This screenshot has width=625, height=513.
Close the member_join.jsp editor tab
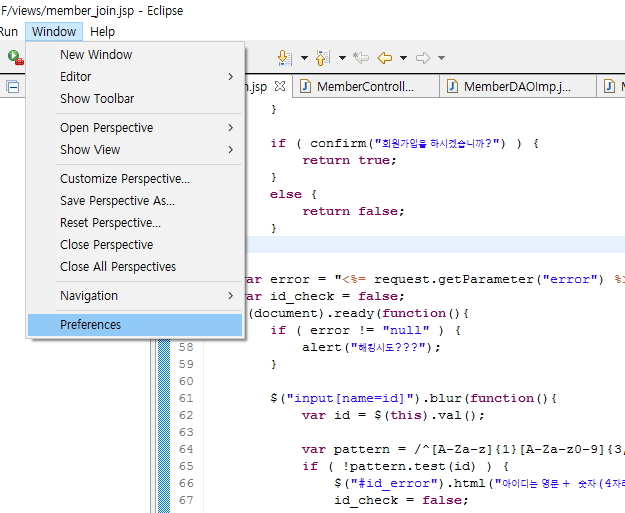[280, 86]
